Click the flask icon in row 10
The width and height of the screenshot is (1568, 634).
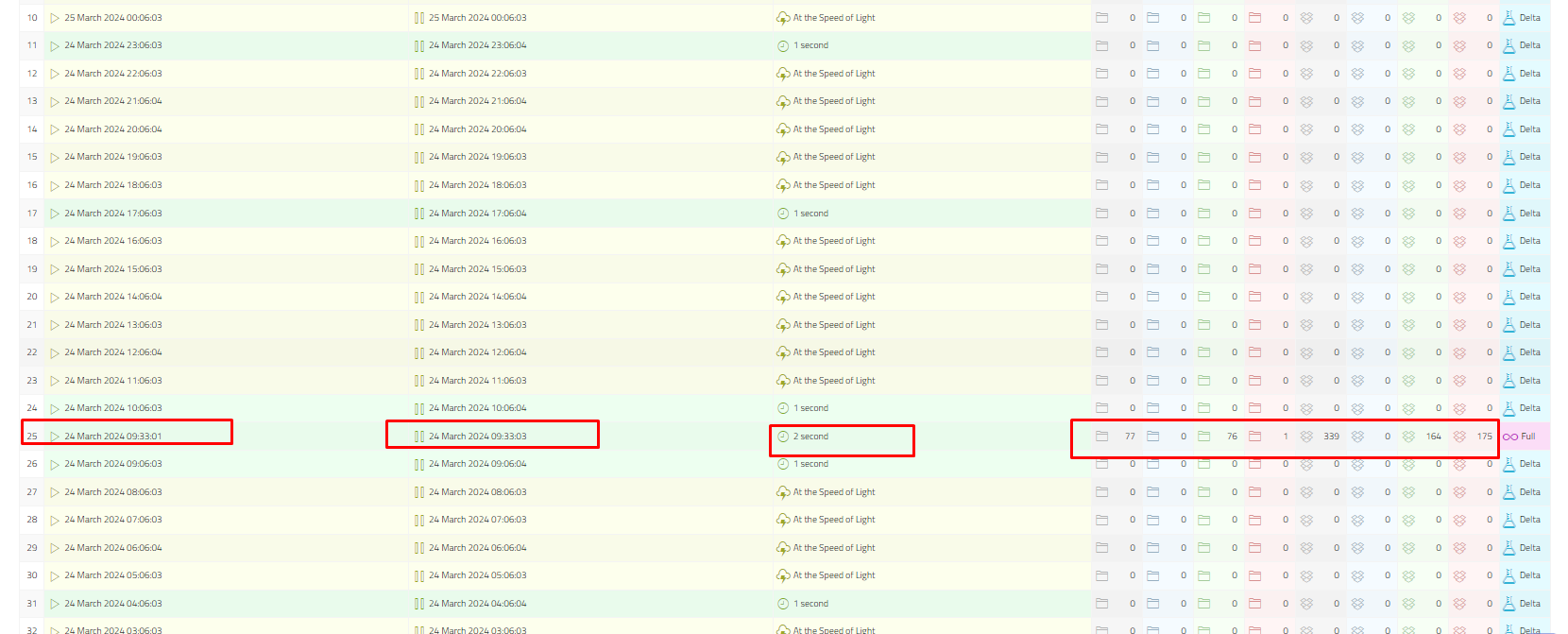1508,18
